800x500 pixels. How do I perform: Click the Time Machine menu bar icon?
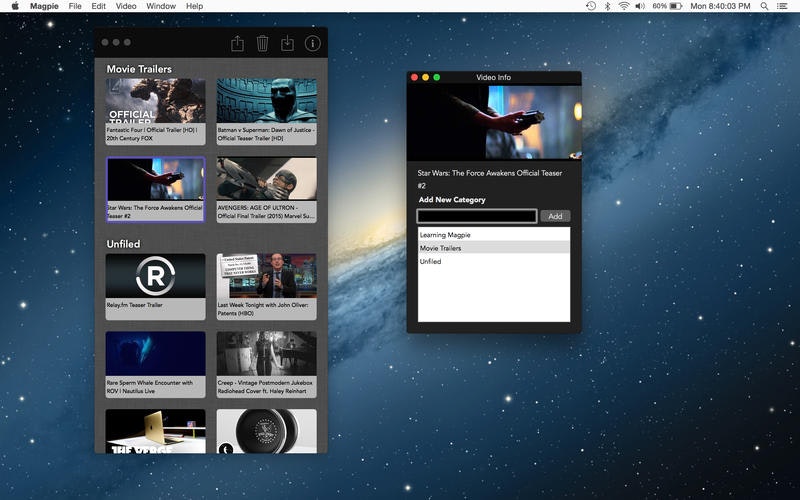tap(591, 6)
